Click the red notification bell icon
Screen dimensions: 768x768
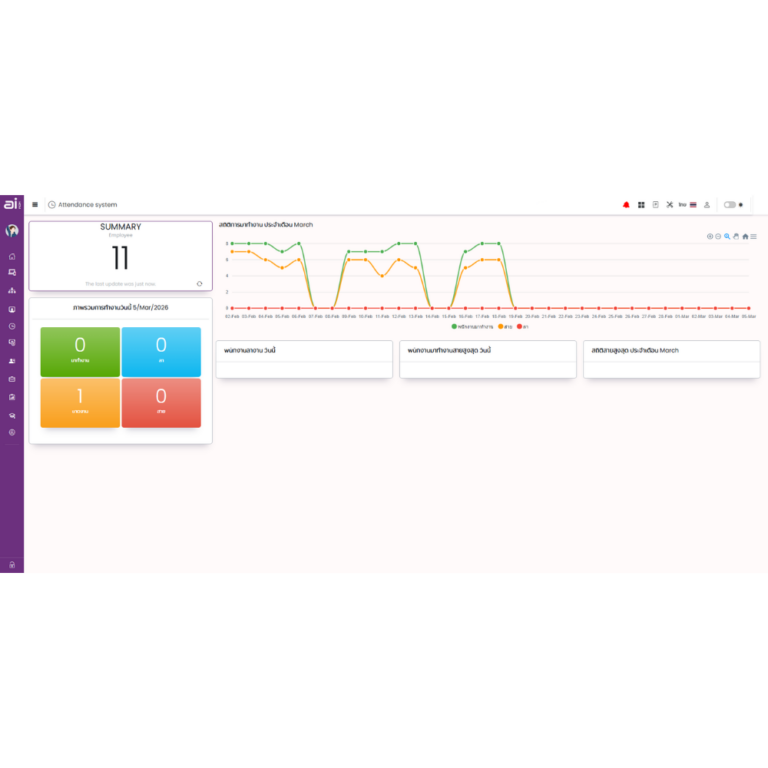click(x=626, y=205)
